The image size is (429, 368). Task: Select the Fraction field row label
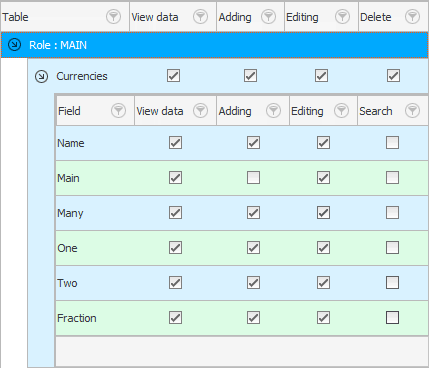tap(77, 318)
